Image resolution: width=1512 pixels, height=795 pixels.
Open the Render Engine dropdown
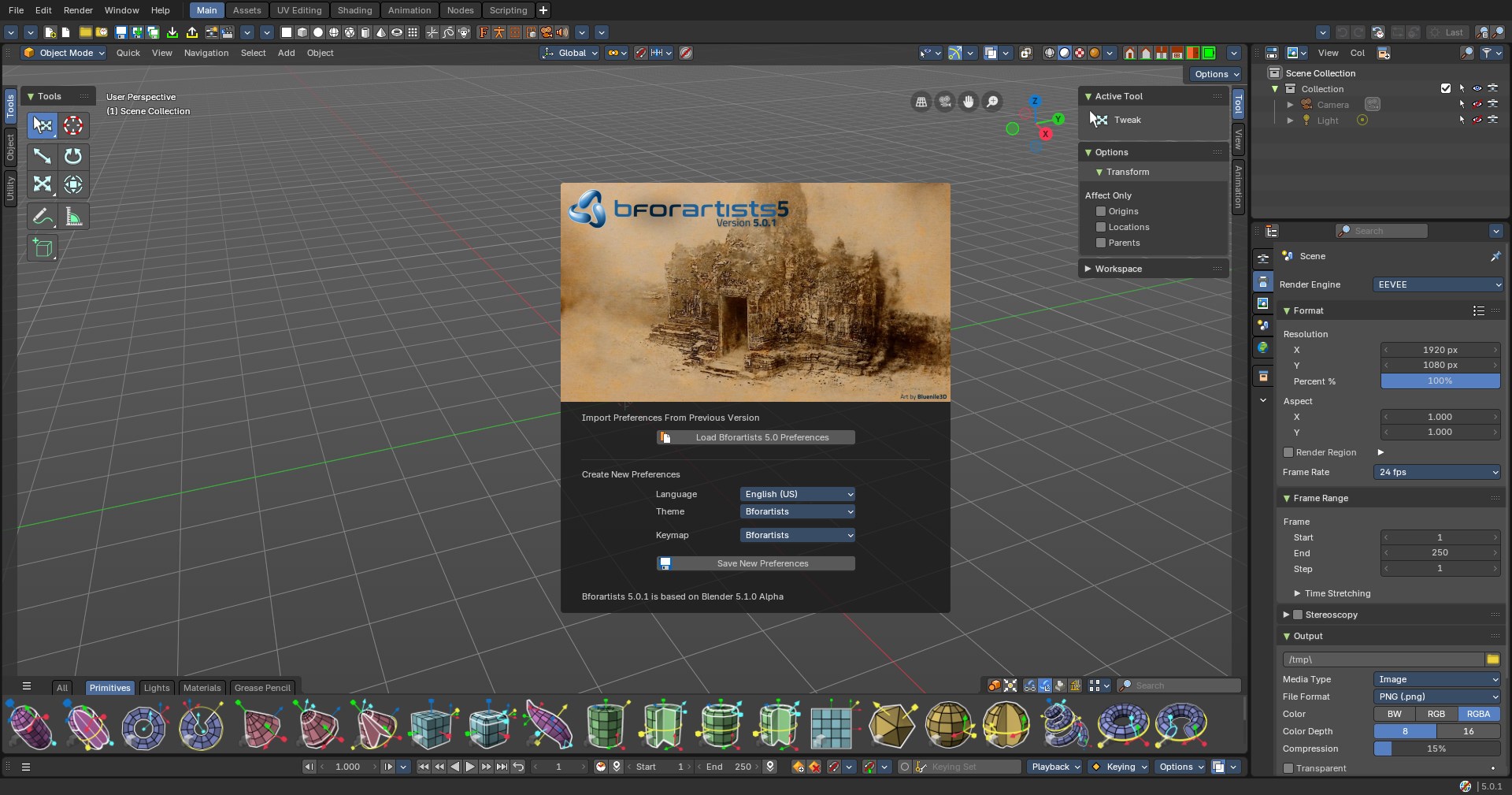pyautogui.click(x=1438, y=284)
